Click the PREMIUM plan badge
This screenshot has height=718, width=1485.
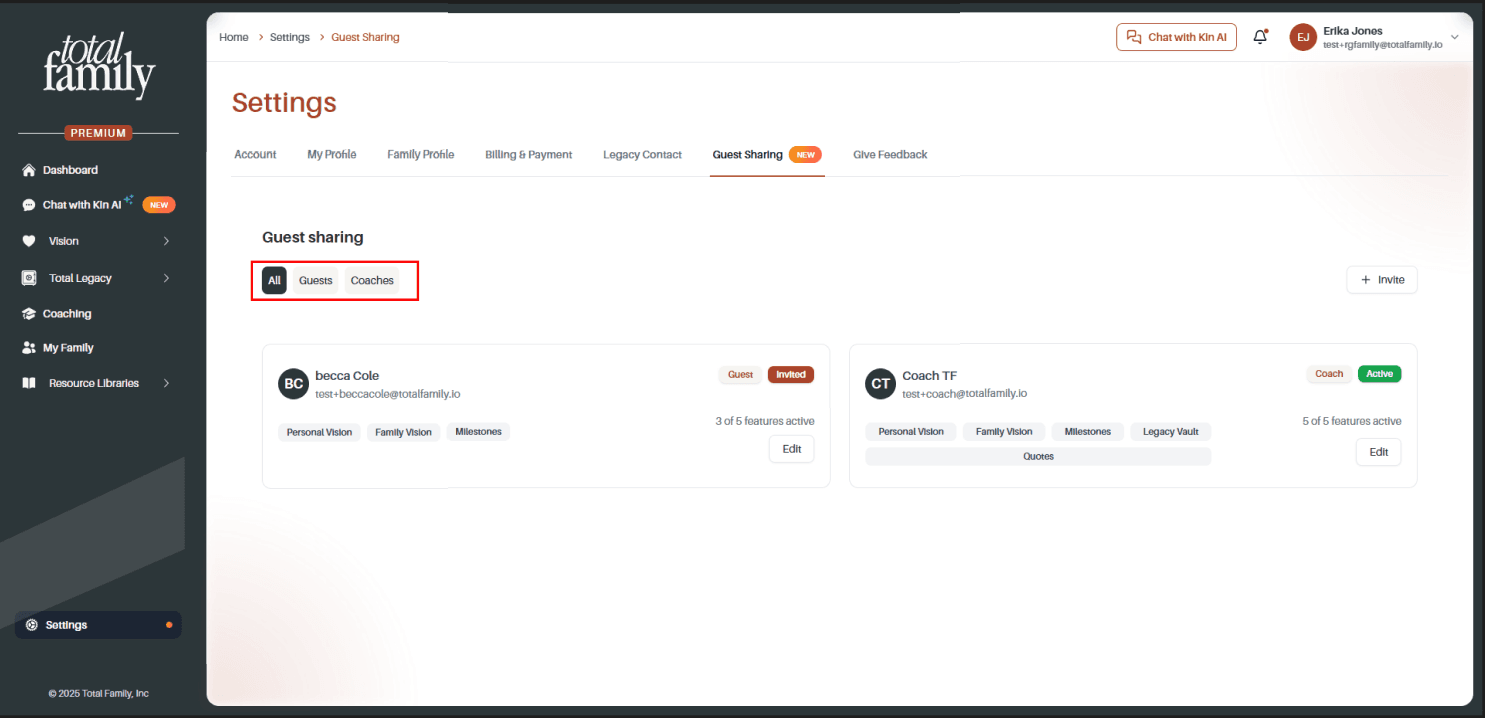pyautogui.click(x=98, y=133)
